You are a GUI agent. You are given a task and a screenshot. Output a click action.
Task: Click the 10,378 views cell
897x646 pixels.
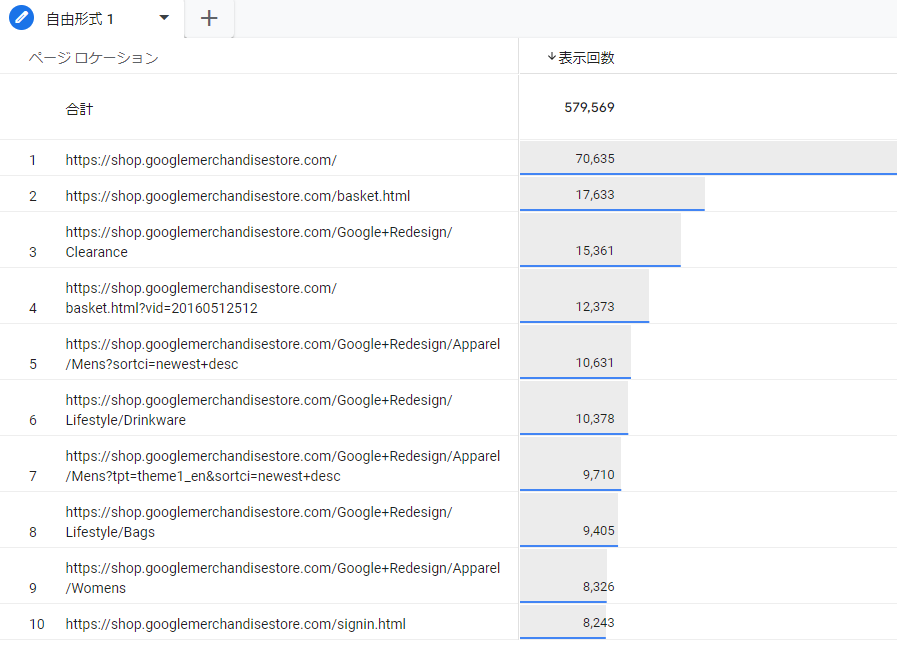pos(595,419)
